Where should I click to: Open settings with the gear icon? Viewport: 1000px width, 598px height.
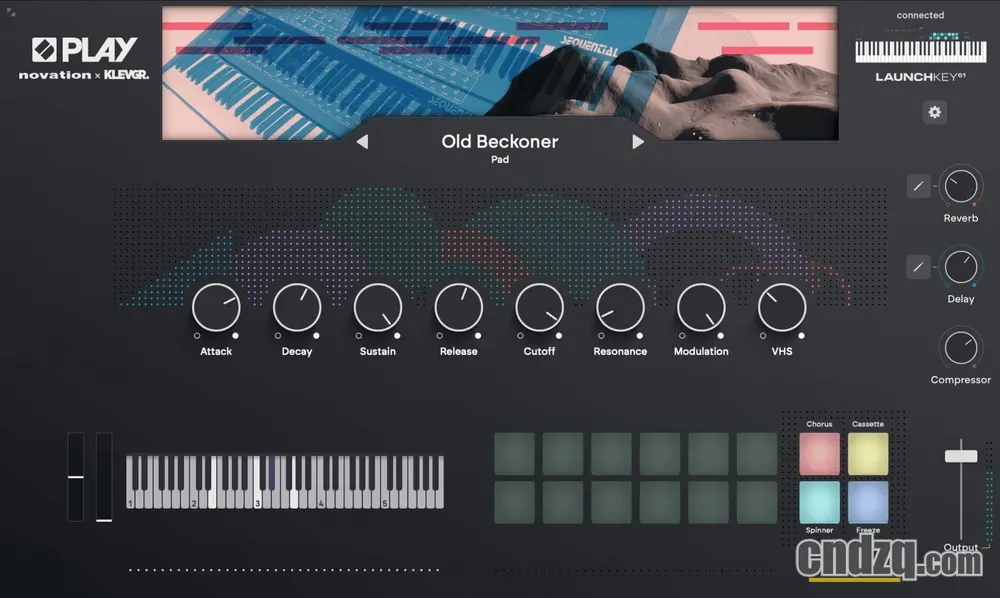[x=935, y=112]
